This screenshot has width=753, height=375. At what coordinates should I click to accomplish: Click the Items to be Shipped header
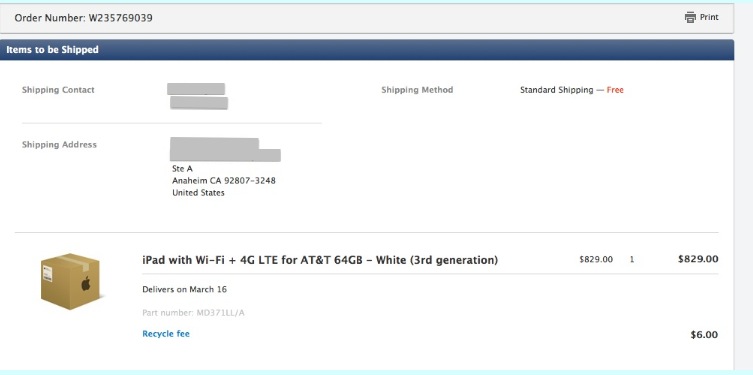pyautogui.click(x=52, y=50)
